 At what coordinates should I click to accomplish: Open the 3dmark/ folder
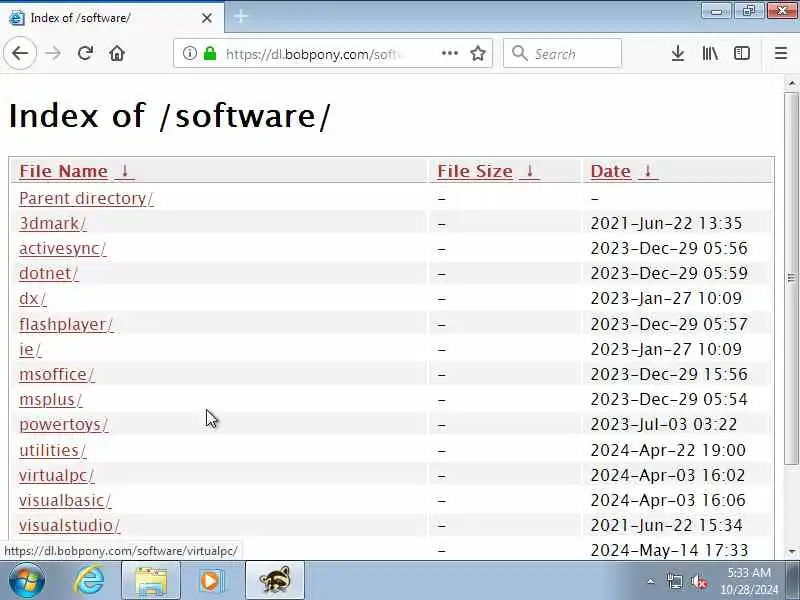click(x=53, y=223)
